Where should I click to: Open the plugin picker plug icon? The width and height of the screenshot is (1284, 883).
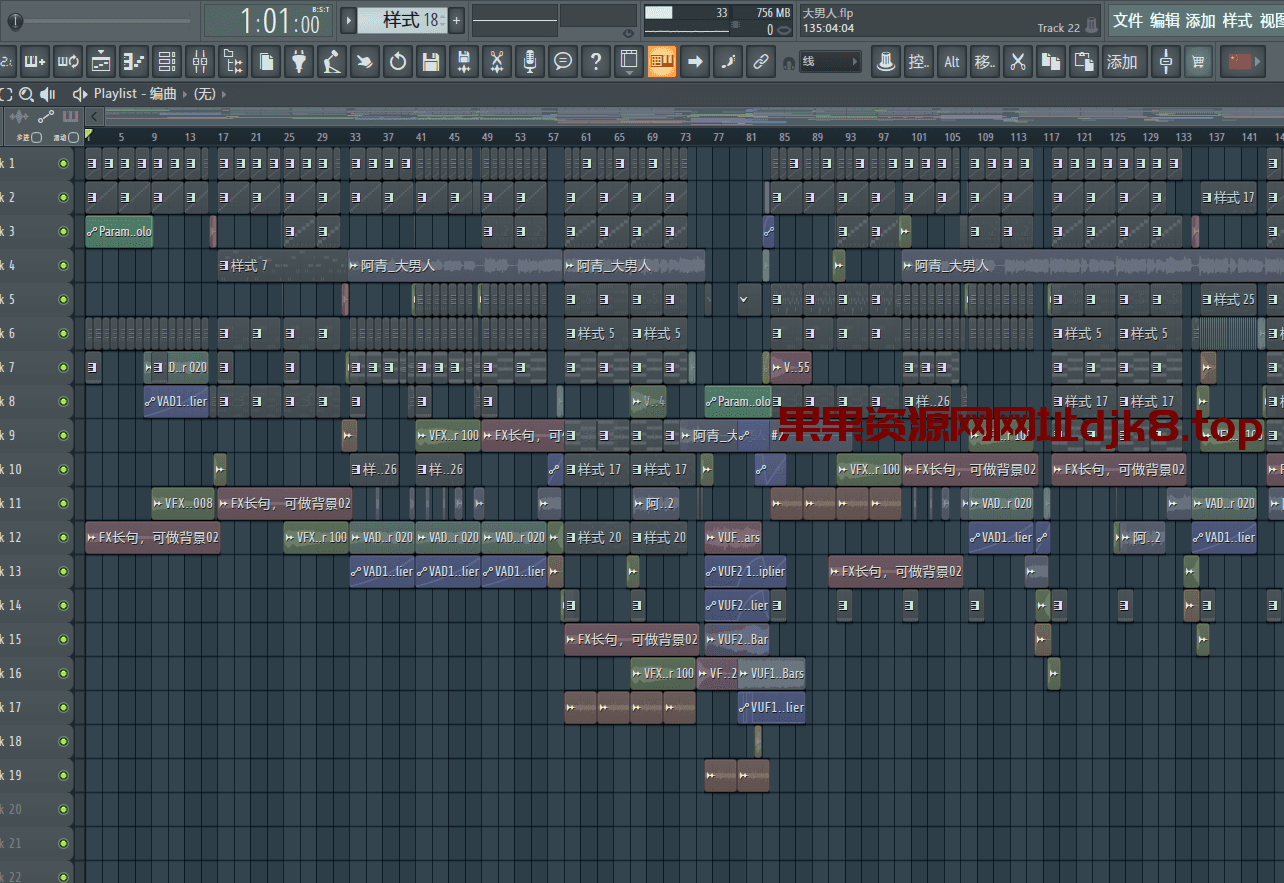click(298, 62)
